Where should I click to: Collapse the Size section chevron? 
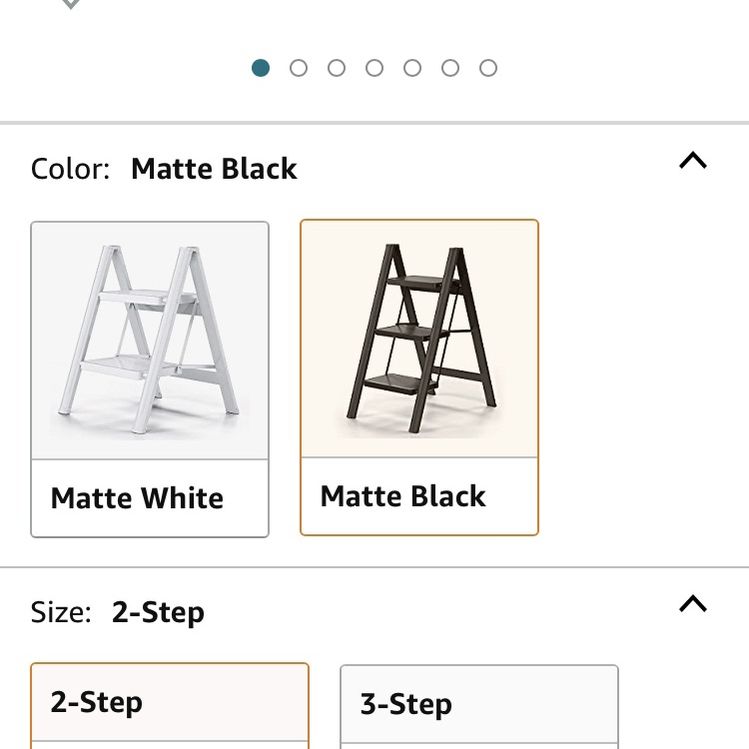693,603
